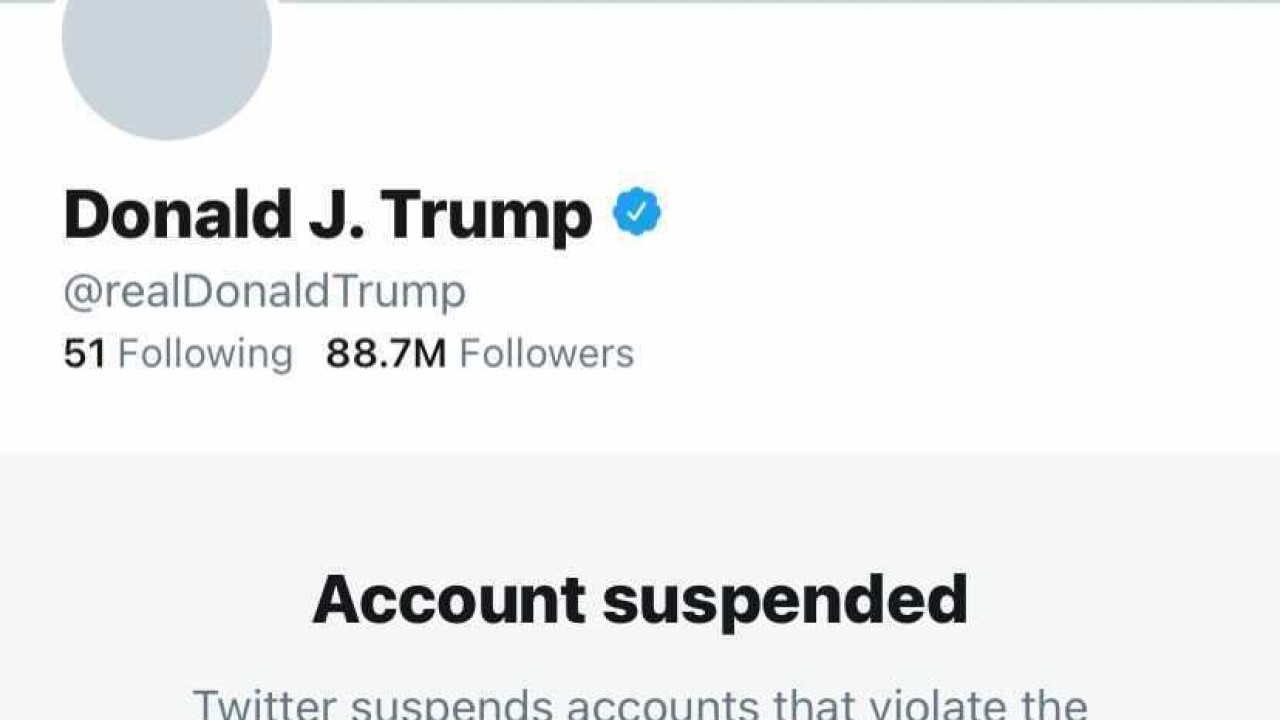This screenshot has width=1280, height=720.
Task: Click the final word "the" in the notice
Action: [x=1049, y=704]
